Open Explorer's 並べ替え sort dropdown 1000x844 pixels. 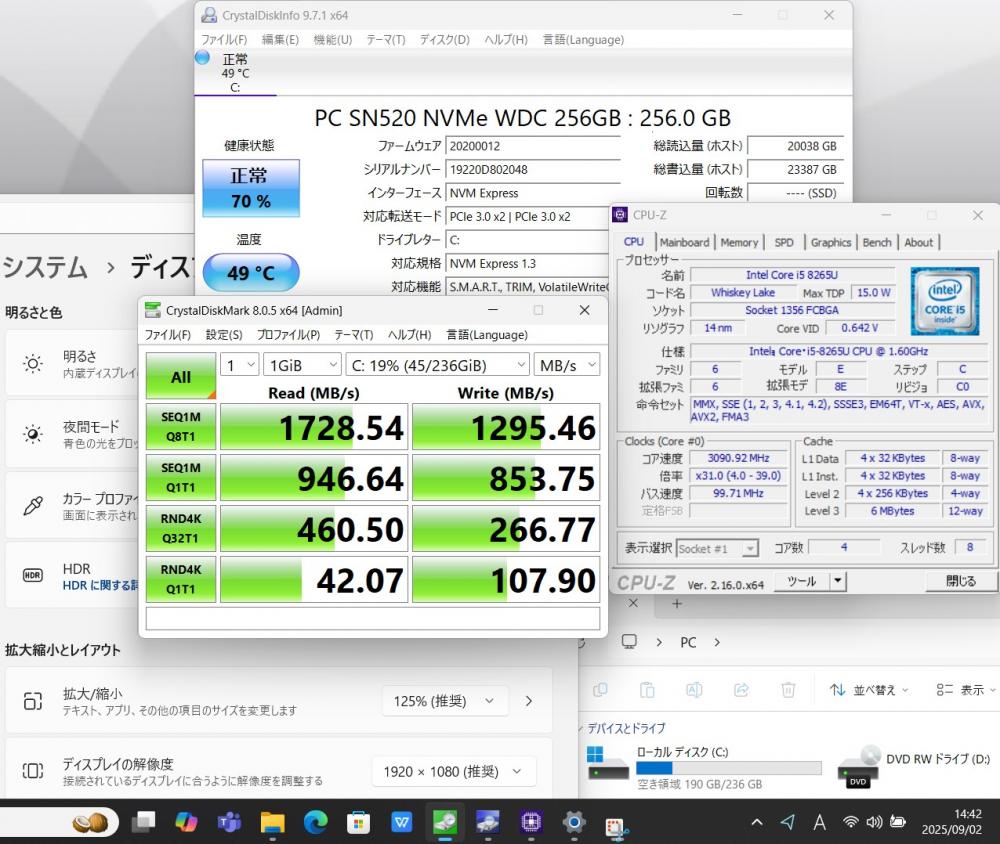[869, 690]
